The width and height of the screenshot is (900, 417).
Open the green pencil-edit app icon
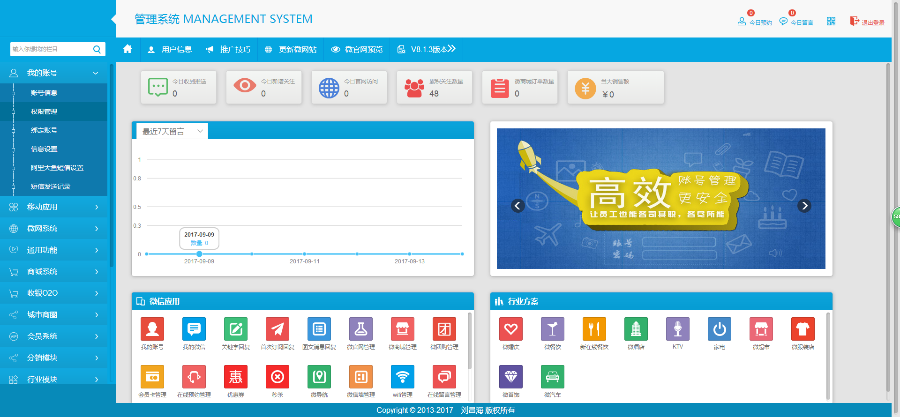[236, 329]
